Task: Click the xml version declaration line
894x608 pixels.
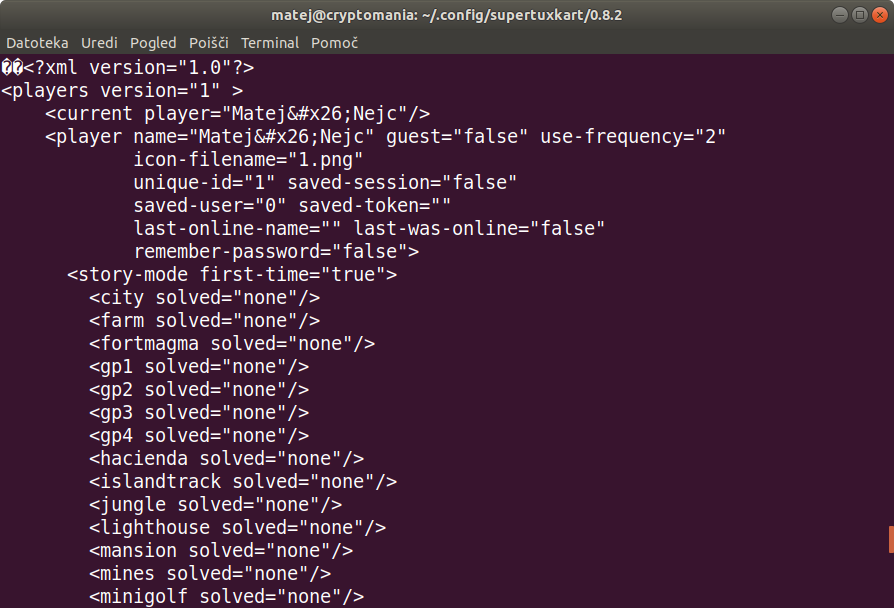Action: point(128,67)
